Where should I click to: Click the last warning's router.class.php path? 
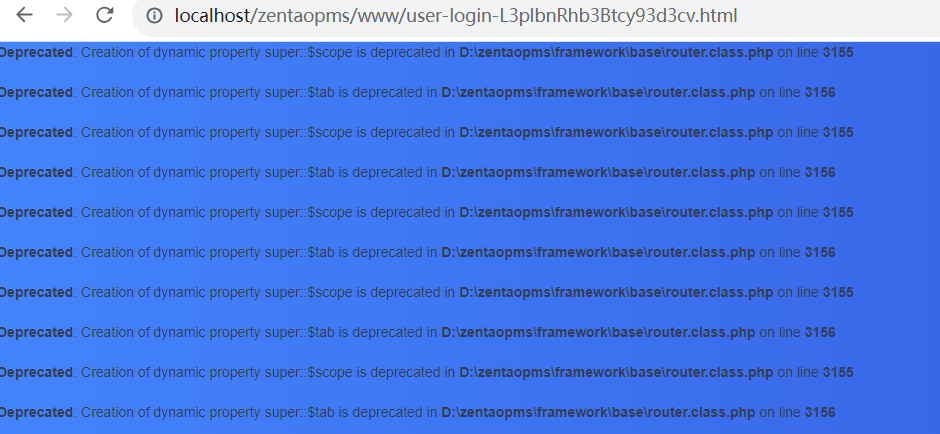[x=597, y=412]
